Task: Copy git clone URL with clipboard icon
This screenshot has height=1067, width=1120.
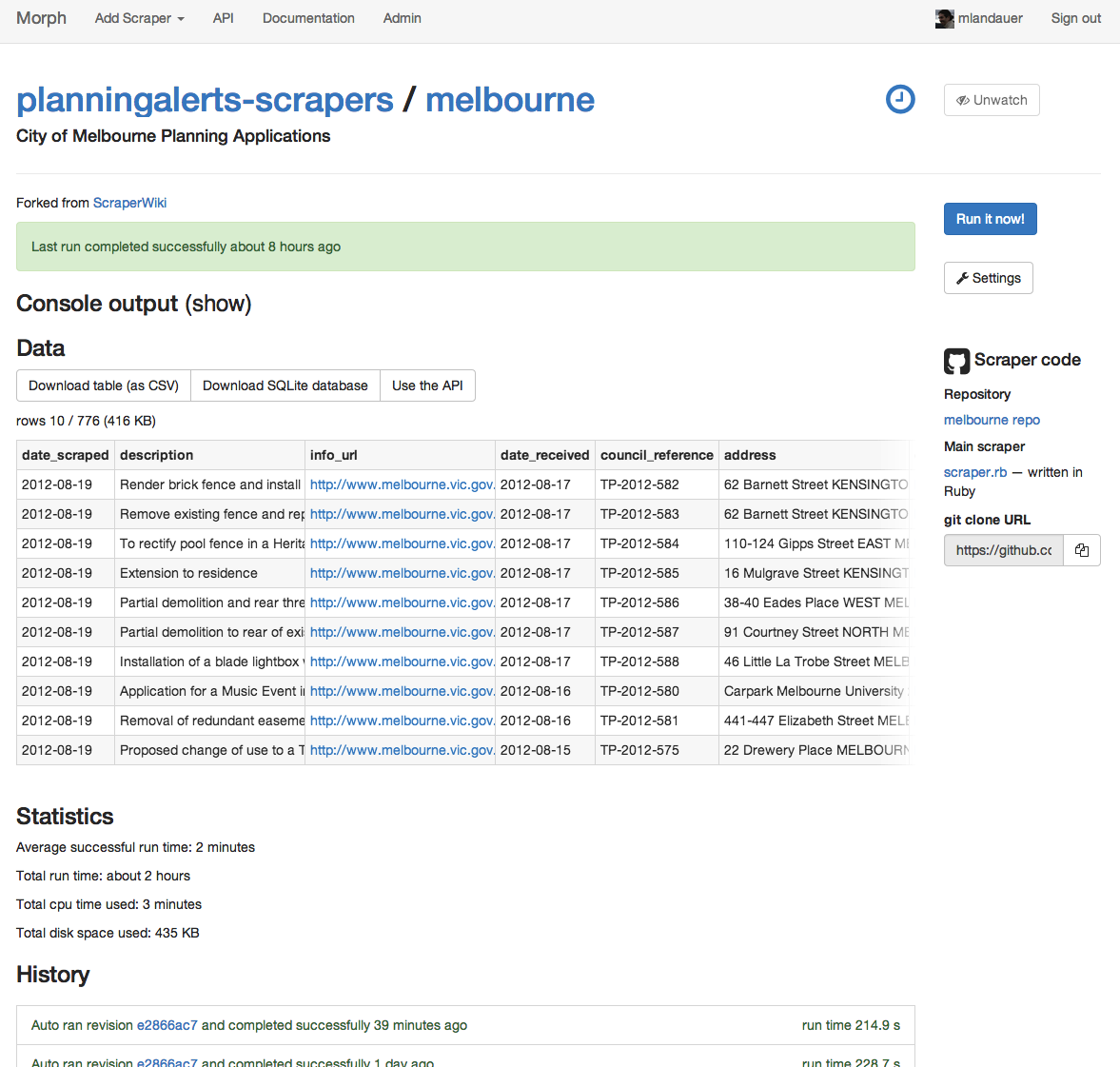Action: point(1081,550)
